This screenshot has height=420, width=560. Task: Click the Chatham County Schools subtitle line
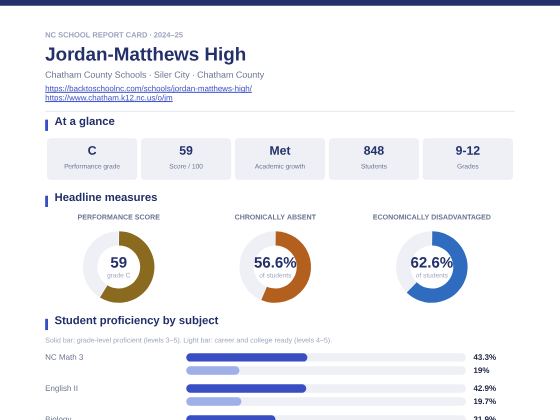tap(154, 75)
